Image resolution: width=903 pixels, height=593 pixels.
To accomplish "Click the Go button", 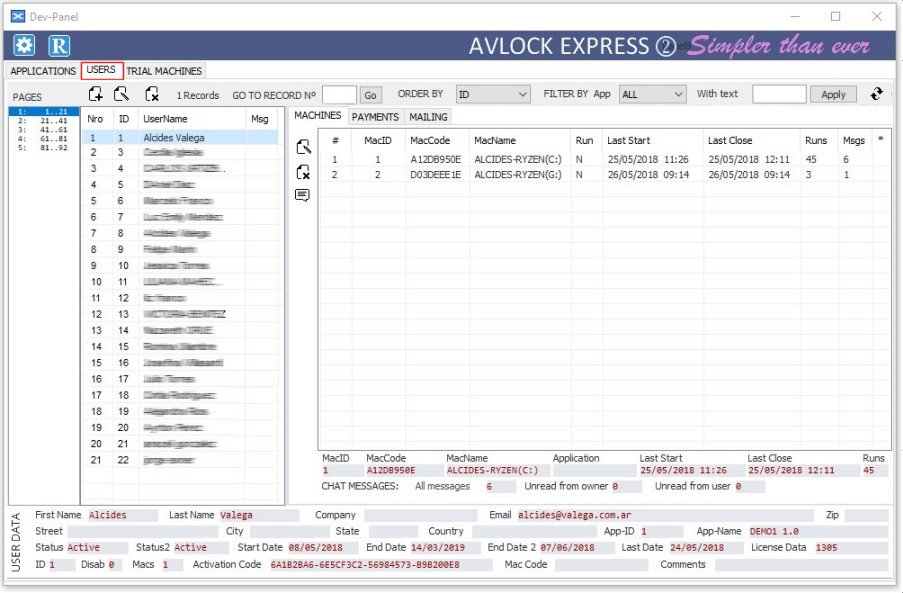I will 370,95.
